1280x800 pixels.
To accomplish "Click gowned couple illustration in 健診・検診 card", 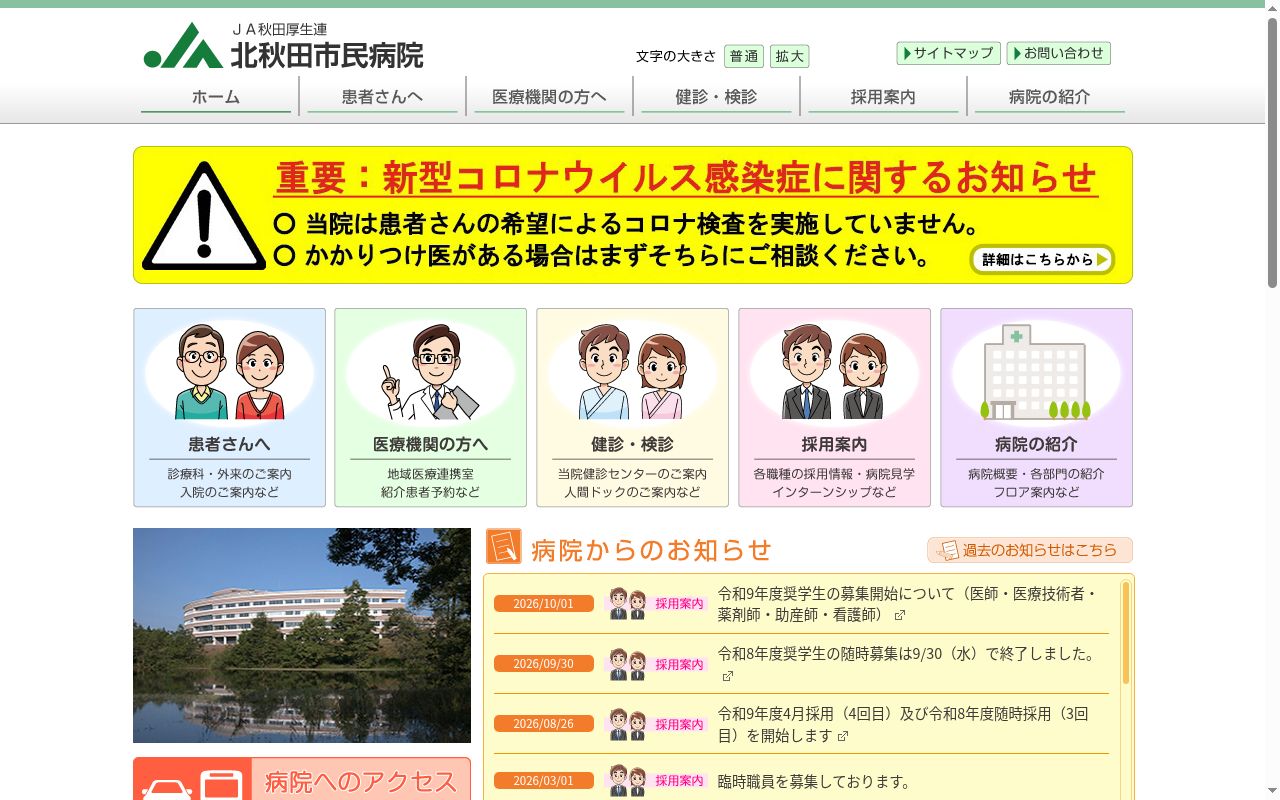I will pyautogui.click(x=633, y=372).
